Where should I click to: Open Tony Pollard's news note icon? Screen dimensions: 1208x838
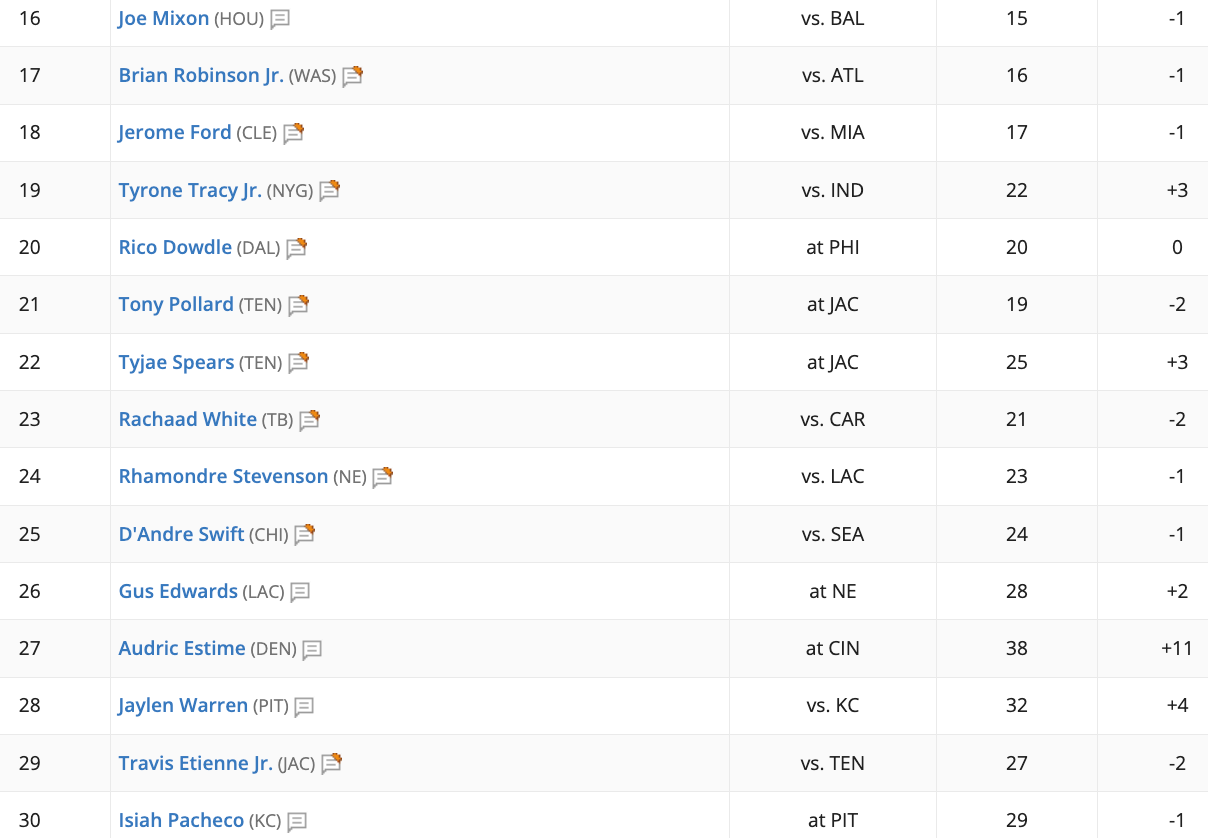(x=298, y=305)
